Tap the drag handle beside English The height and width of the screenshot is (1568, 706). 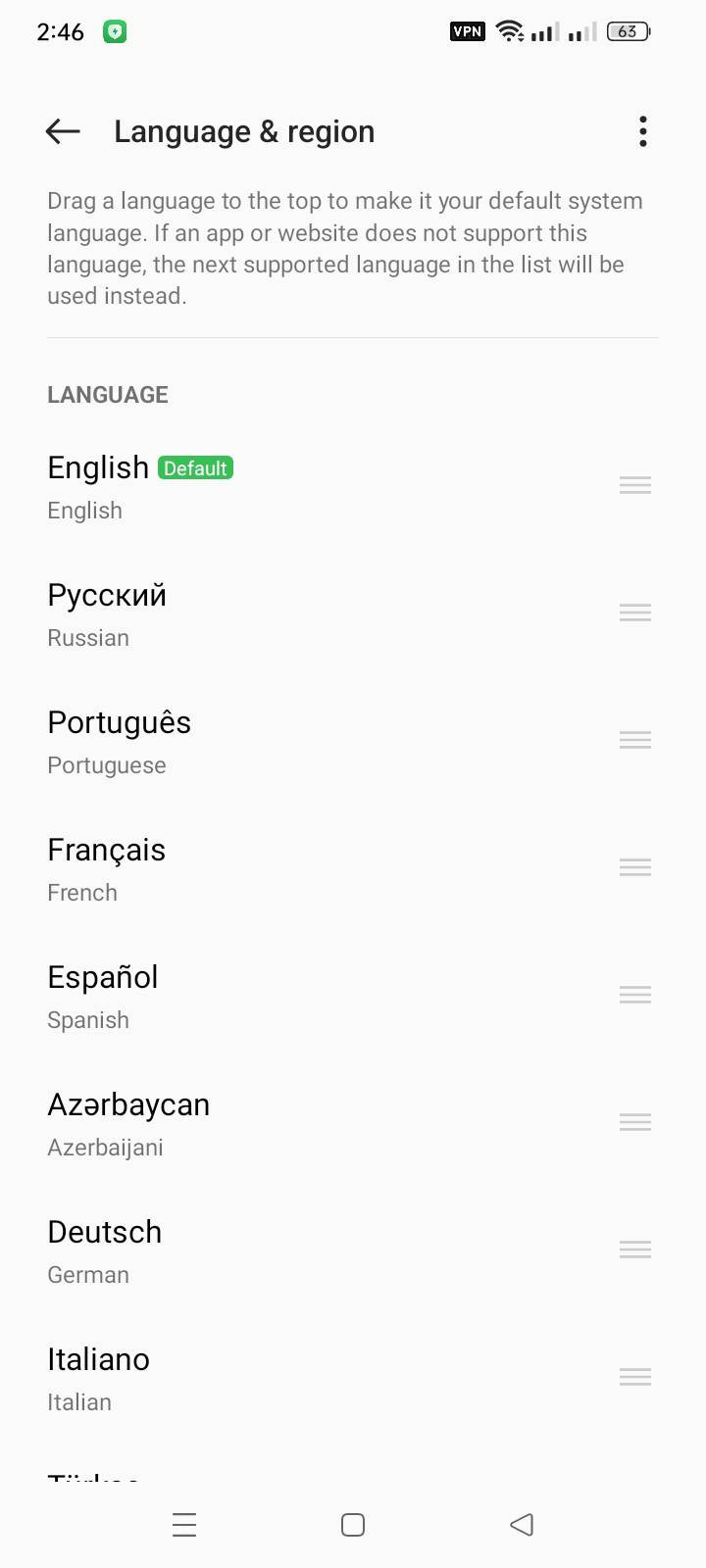pos(635,485)
